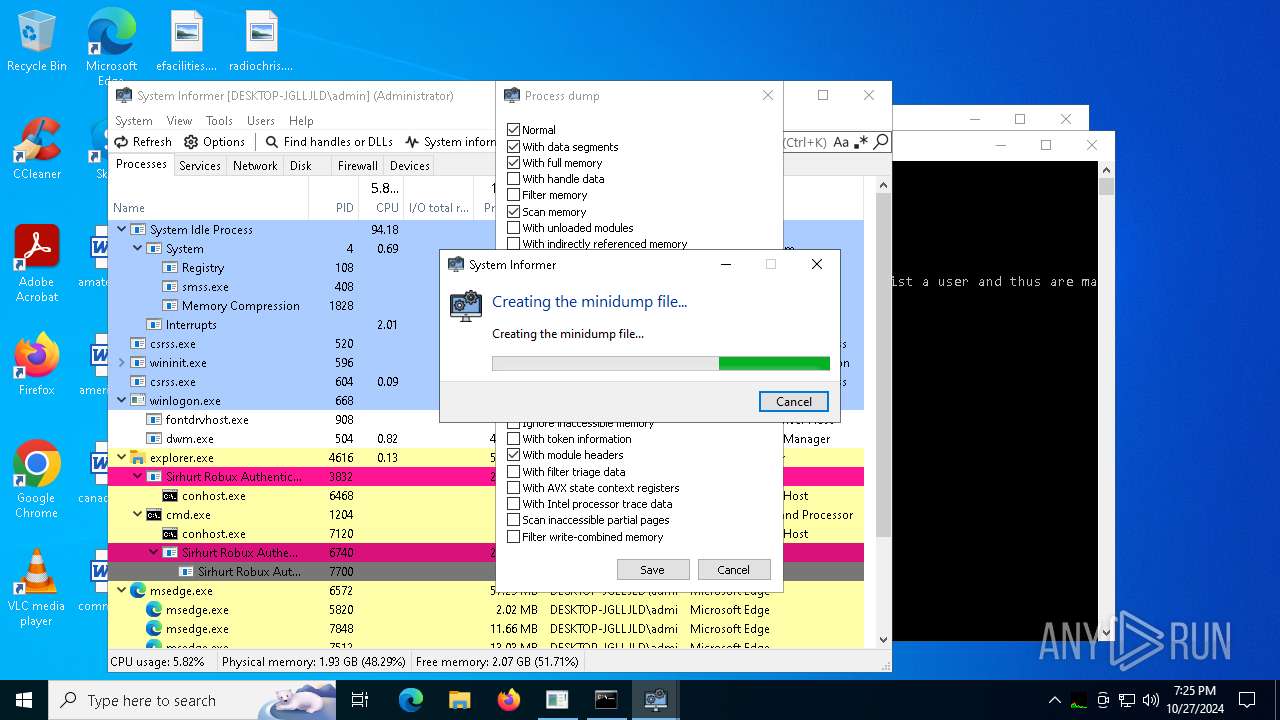Image resolution: width=1280 pixels, height=720 pixels.
Task: Collapse System Idle Process tree node
Action: point(122,230)
